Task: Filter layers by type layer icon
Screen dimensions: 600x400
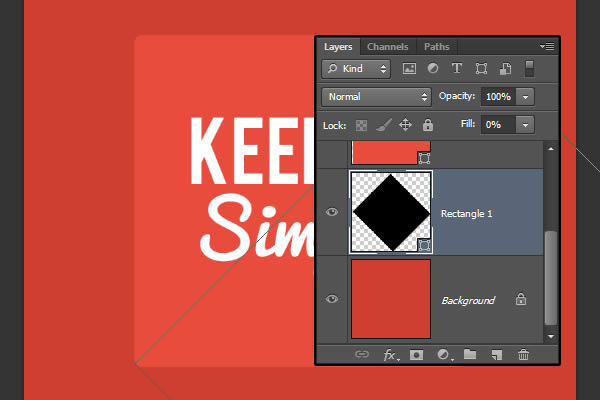Action: tap(457, 69)
